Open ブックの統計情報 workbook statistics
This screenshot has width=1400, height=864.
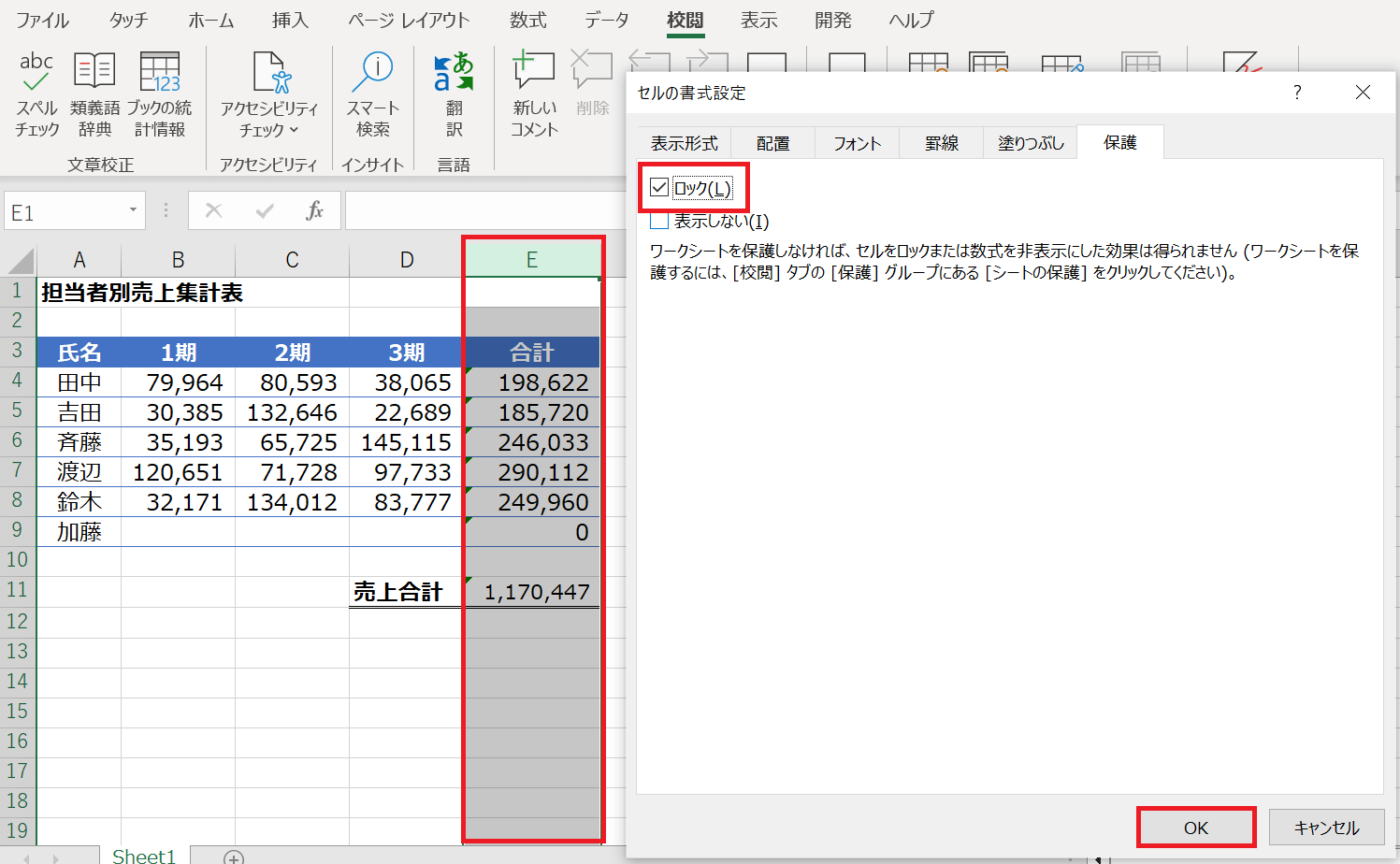159,94
